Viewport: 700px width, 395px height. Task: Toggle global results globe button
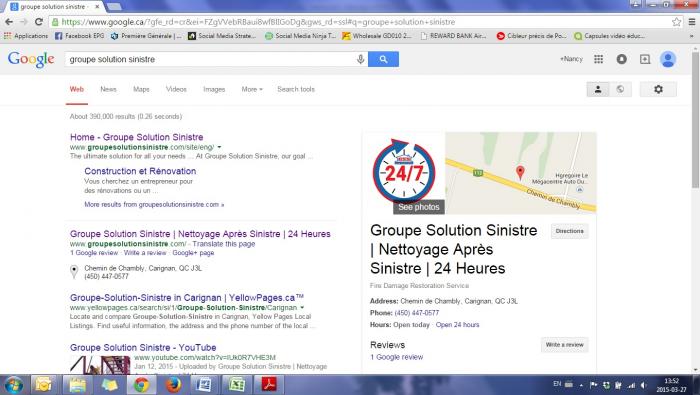coord(620,89)
